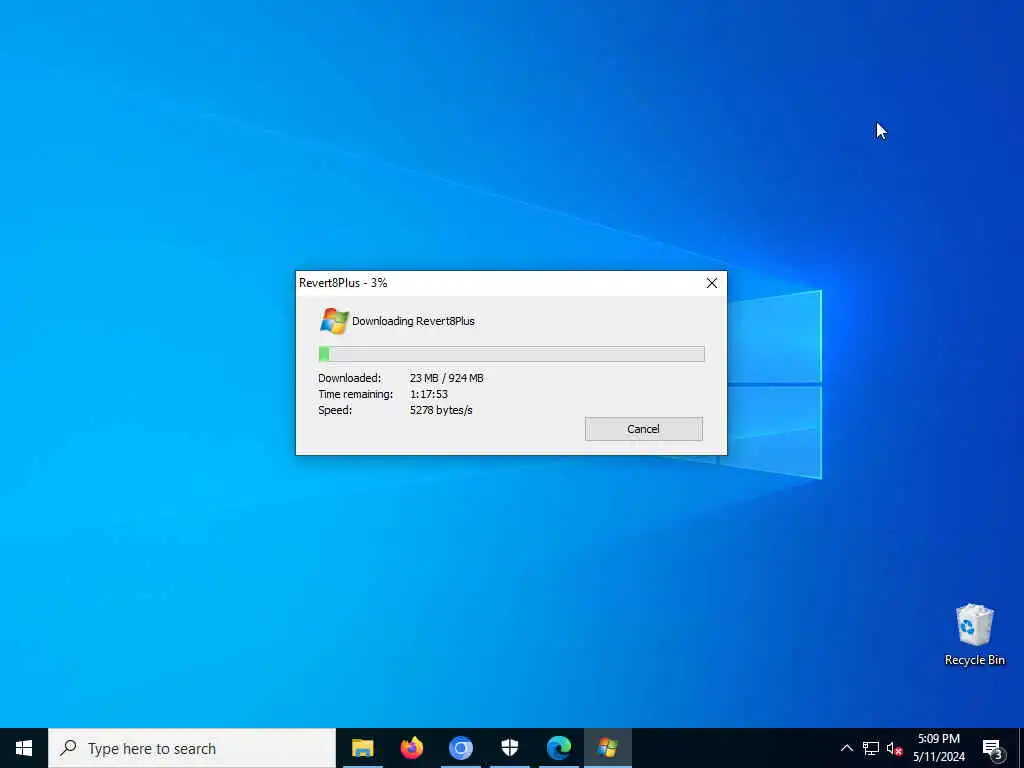The width and height of the screenshot is (1024, 768).
Task: Open network status tray icon
Action: (871, 748)
